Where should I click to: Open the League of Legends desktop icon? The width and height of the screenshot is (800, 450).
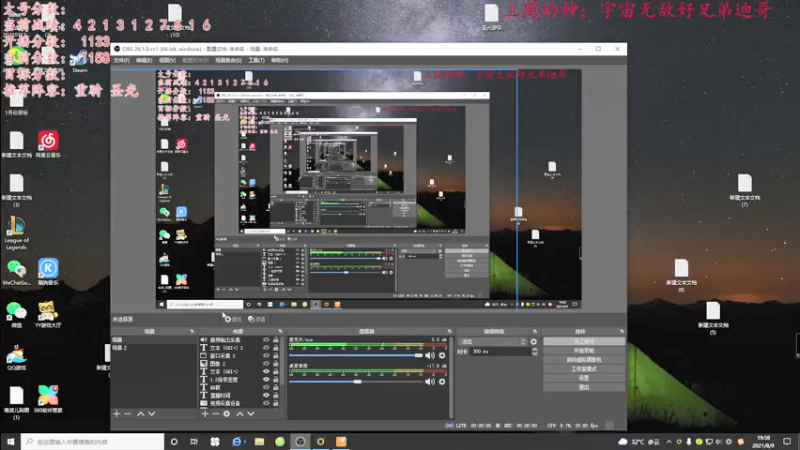16,233
